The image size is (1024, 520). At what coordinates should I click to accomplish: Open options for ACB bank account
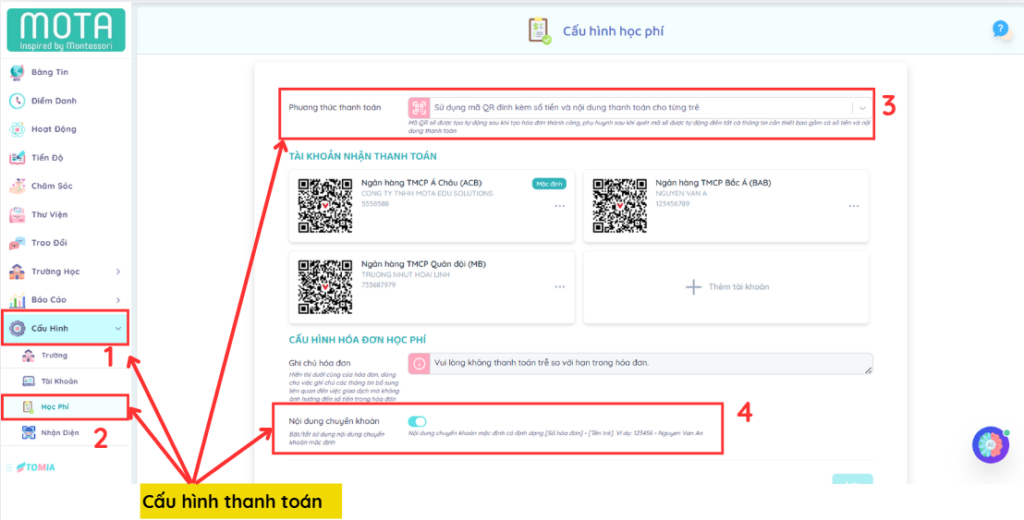(x=560, y=205)
